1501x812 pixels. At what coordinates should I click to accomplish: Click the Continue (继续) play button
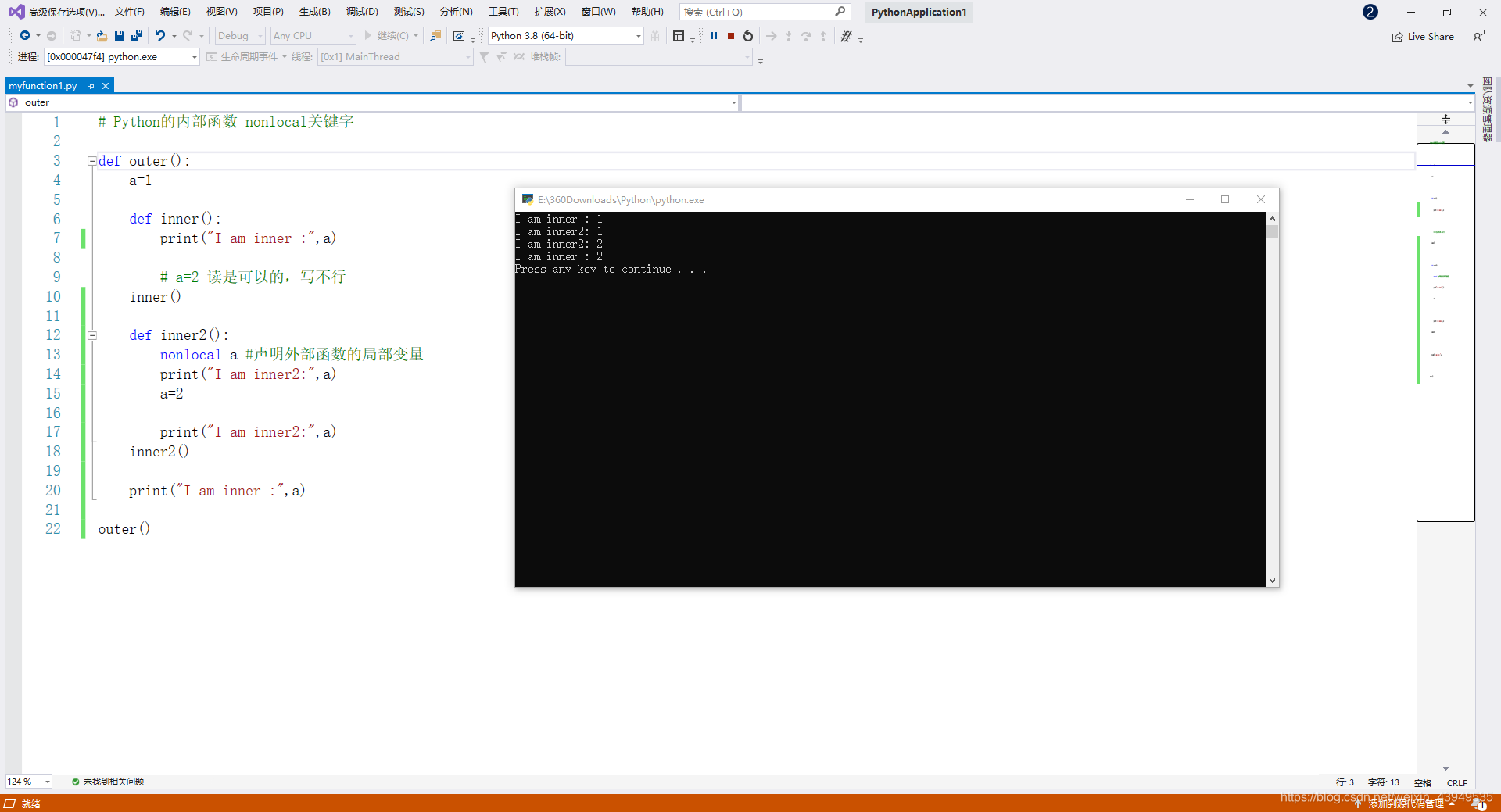click(386, 36)
